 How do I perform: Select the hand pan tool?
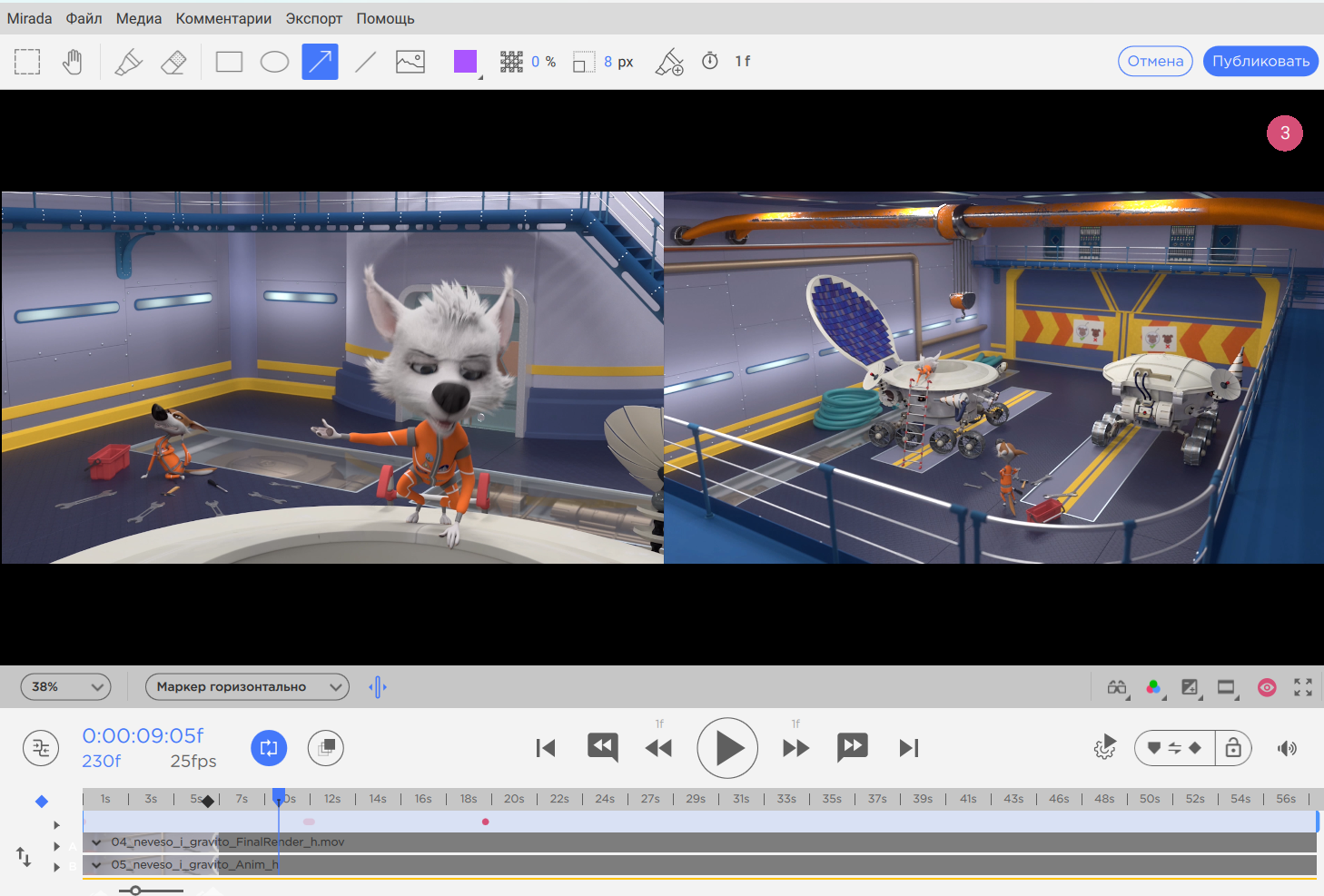click(73, 62)
